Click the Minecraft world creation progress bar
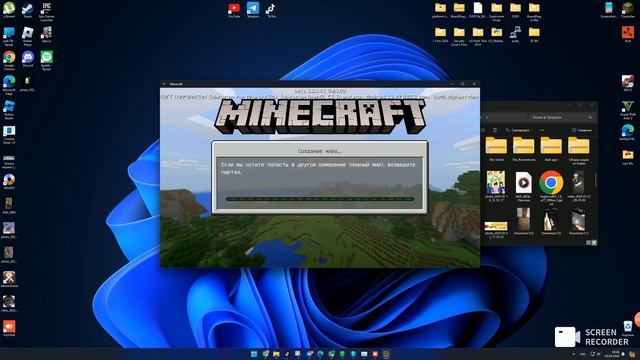The height and width of the screenshot is (360, 640). (x=320, y=199)
